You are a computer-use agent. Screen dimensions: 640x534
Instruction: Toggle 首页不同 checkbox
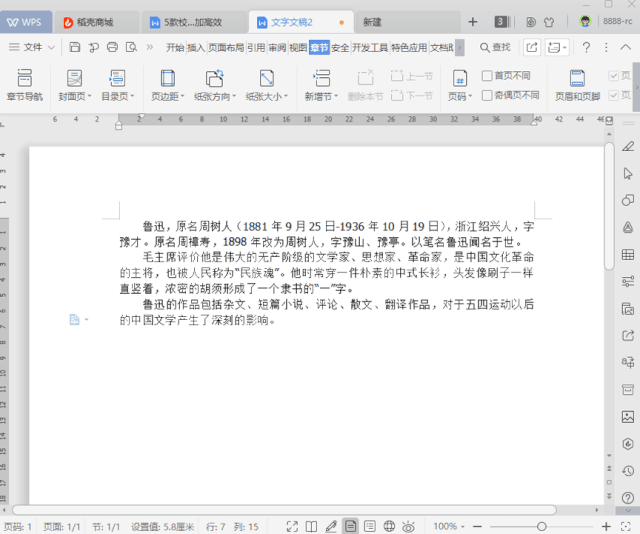487,76
